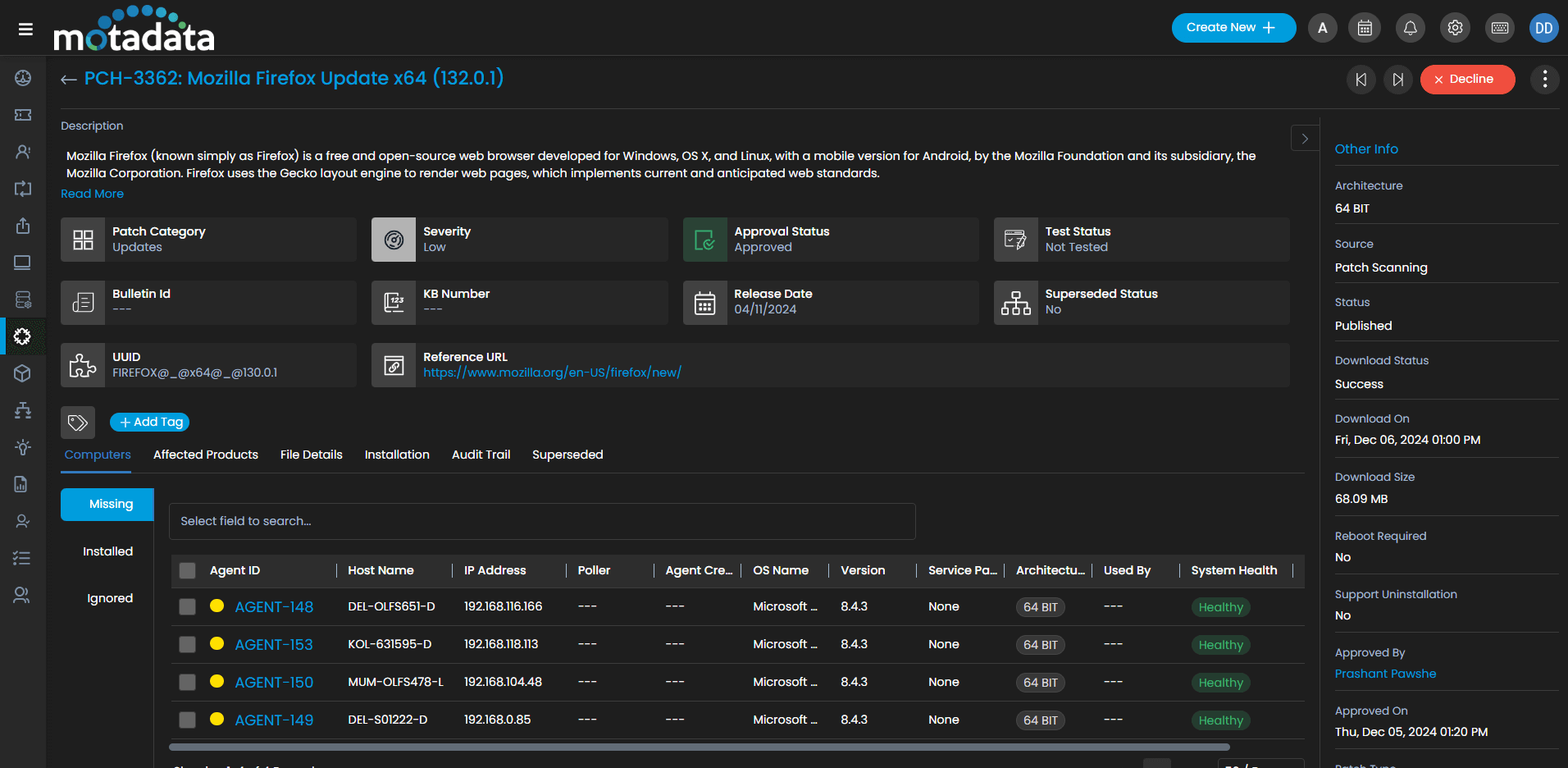The image size is (1568, 768).
Task: Click the Superseded Status hierarchy icon
Action: [x=1016, y=303]
